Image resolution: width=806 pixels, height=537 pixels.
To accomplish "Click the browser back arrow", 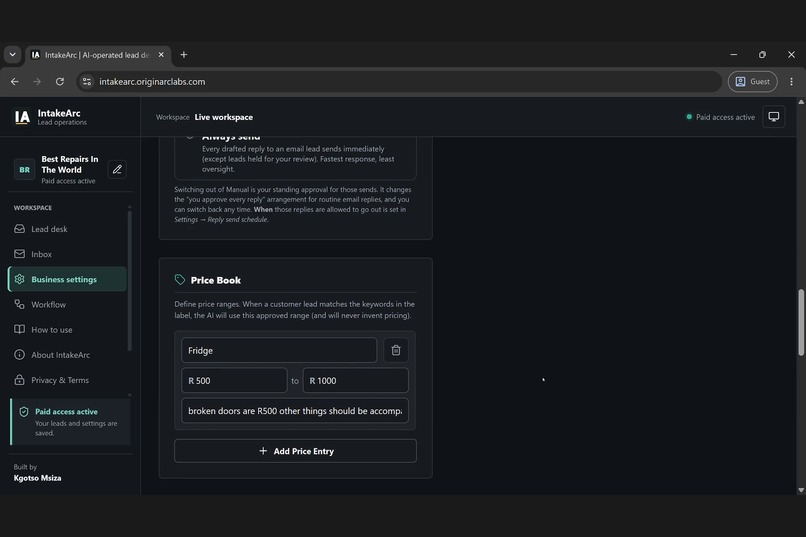I will pyautogui.click(x=14, y=82).
